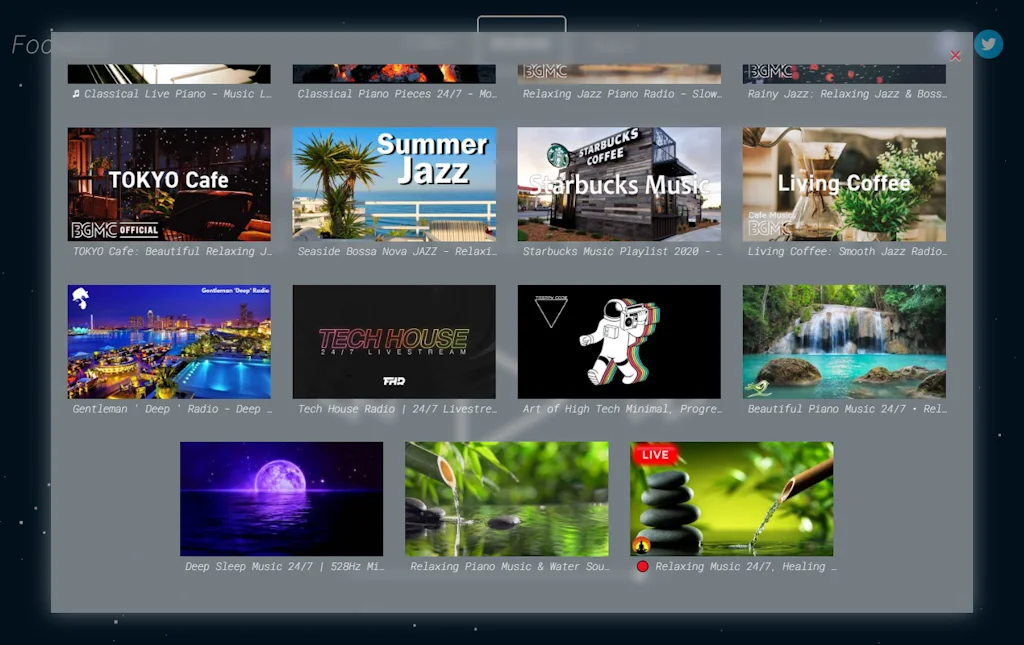Select the live zen stones relaxing music stream
This screenshot has height=645, width=1024.
[731, 499]
